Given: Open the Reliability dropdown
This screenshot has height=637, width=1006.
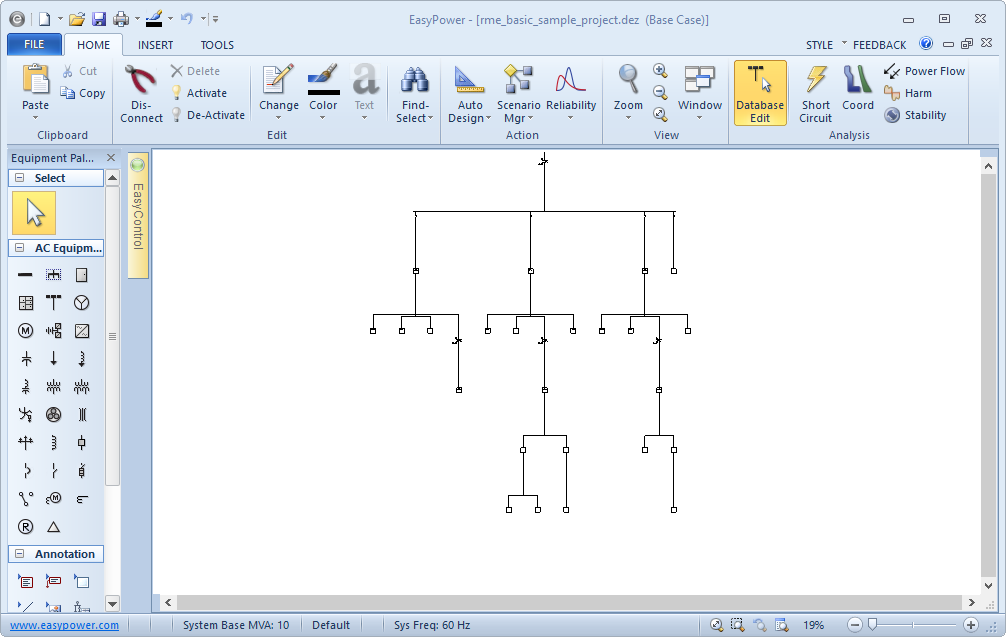Looking at the screenshot, I should [571, 93].
